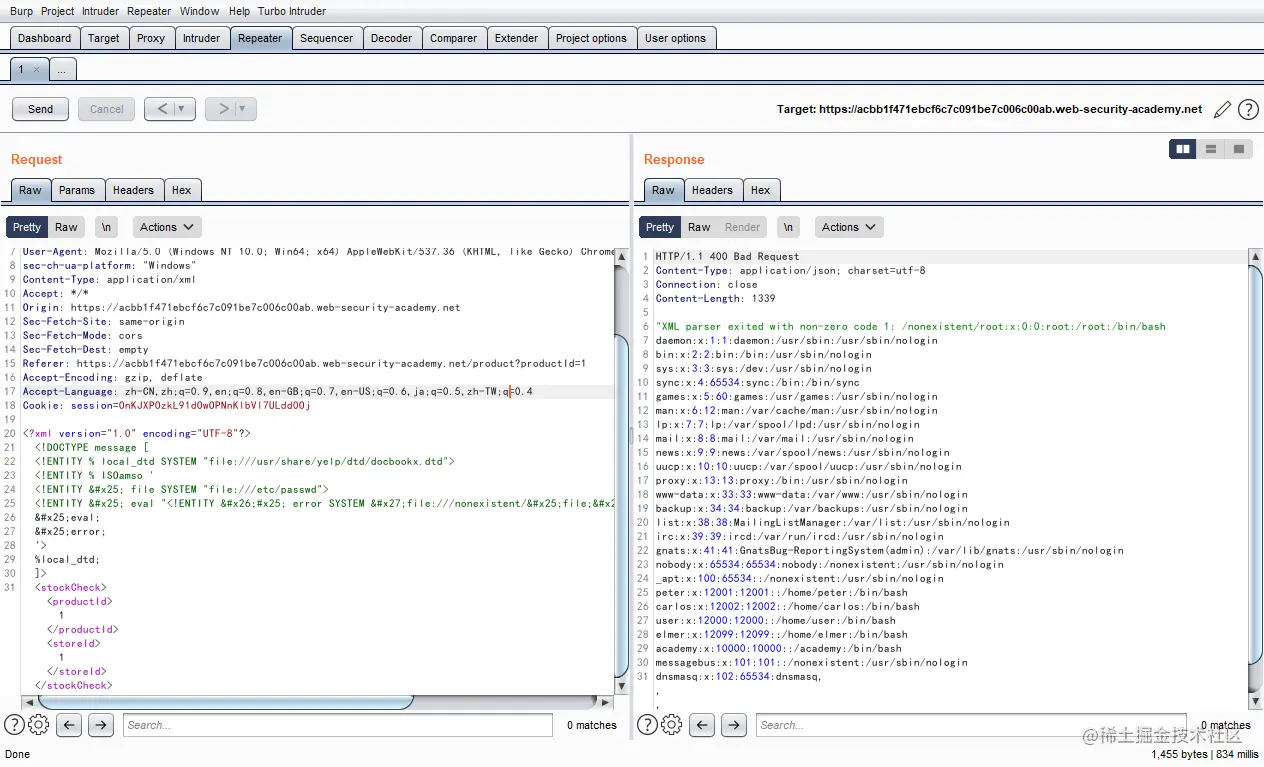Add new Repeater tab with ...
This screenshot has width=1264, height=767.
[x=61, y=69]
